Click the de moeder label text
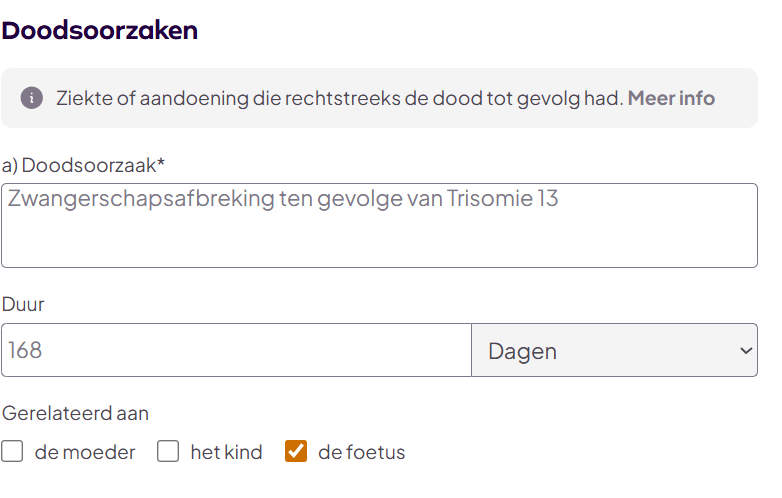The height and width of the screenshot is (498, 782). 85,452
